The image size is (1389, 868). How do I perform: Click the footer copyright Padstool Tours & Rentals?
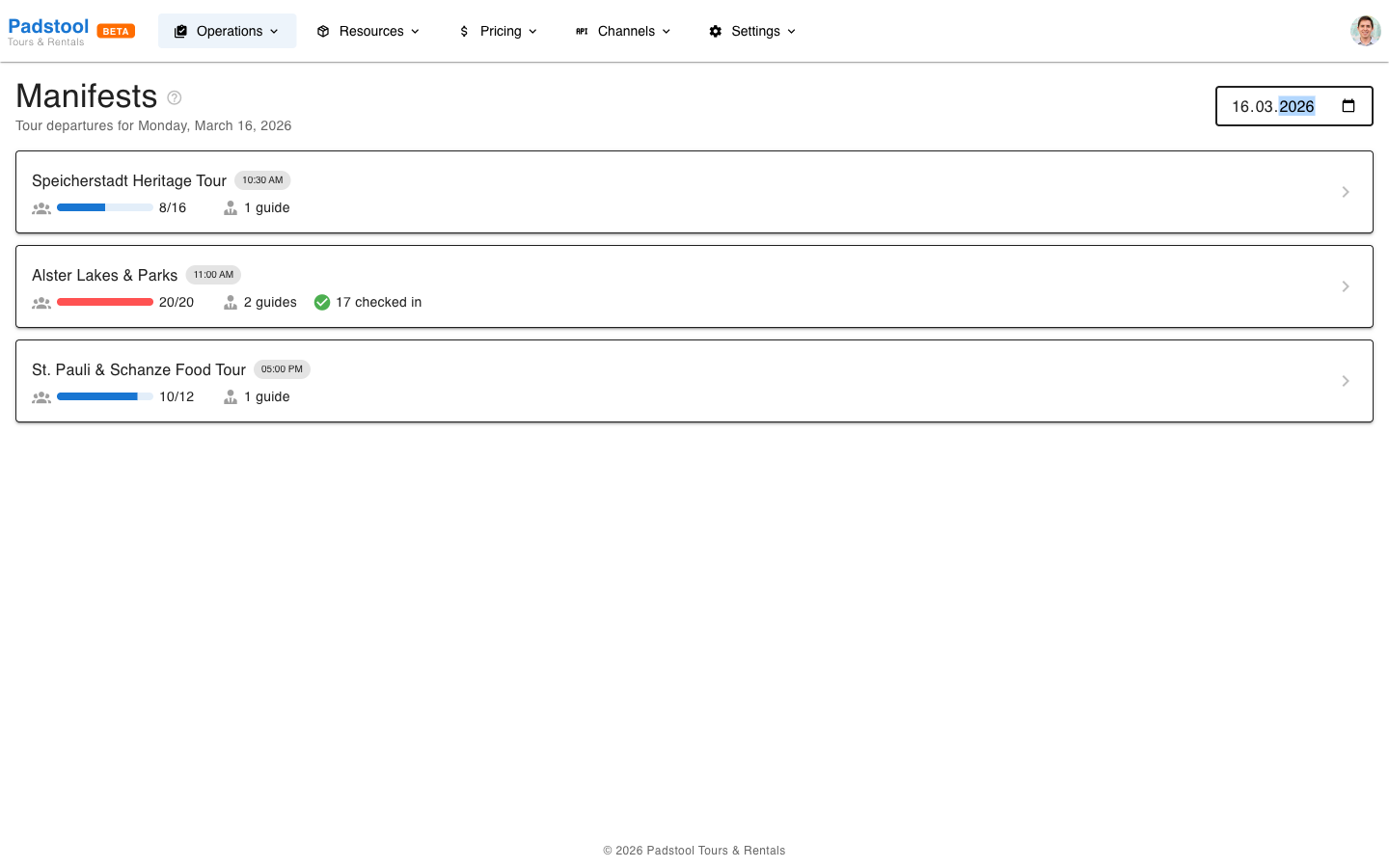pos(694,851)
